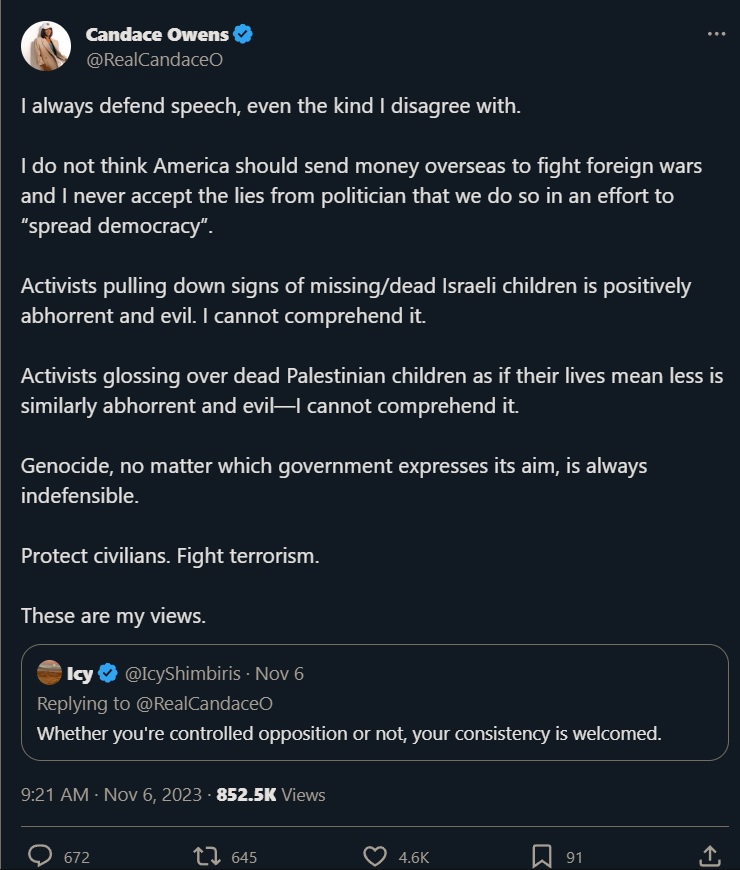Click the share upload icon

(x=709, y=856)
